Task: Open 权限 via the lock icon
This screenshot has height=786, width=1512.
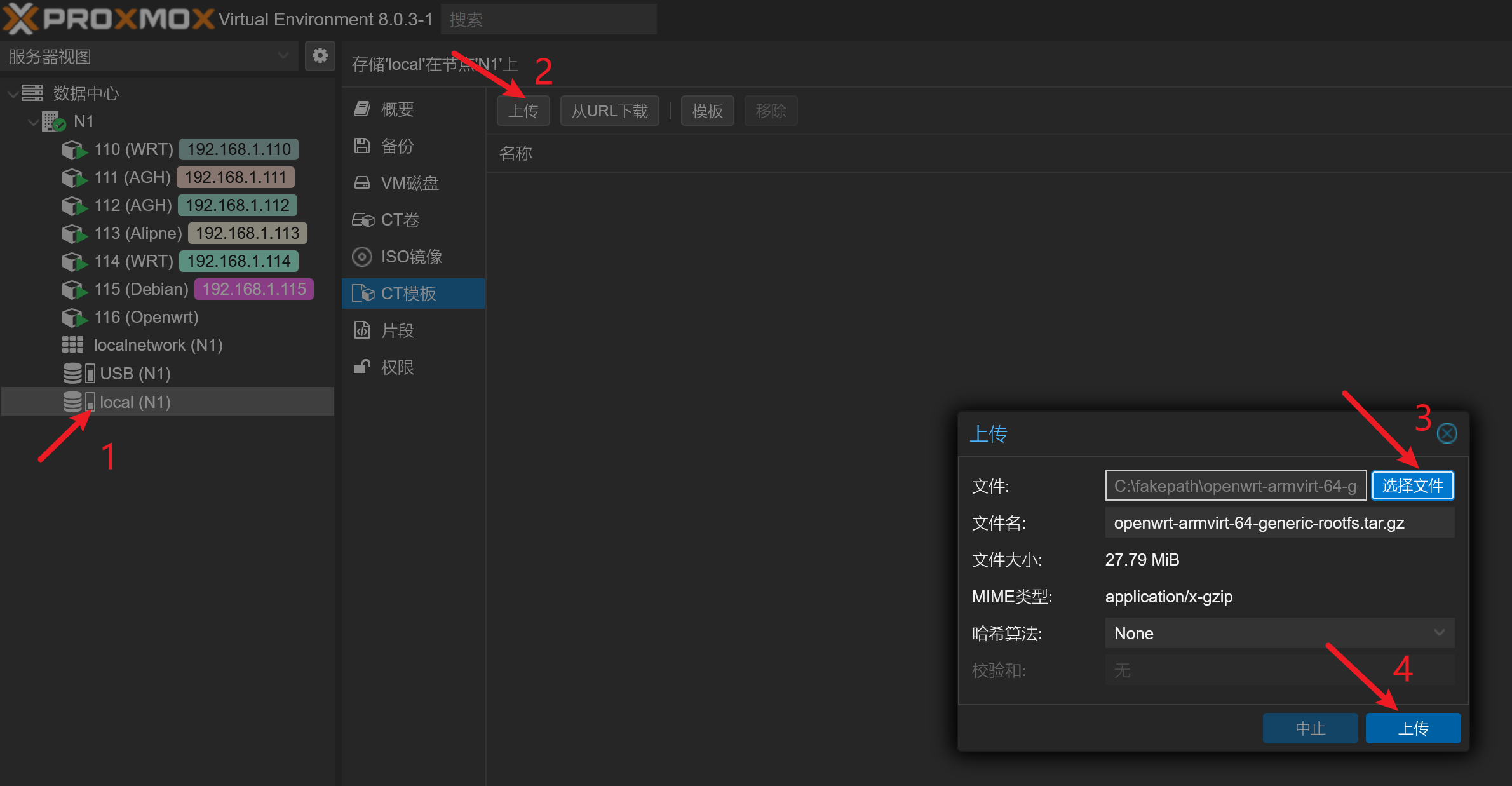Action: (x=362, y=367)
